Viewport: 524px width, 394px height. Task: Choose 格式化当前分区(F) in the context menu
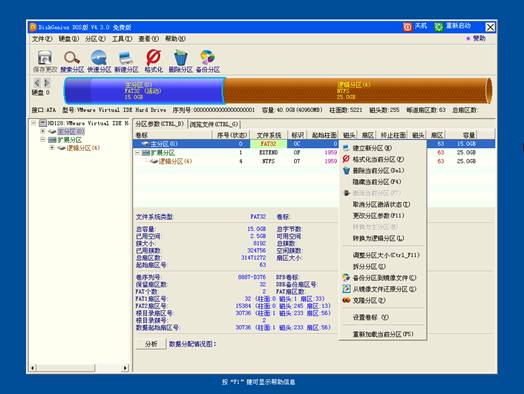[x=383, y=159]
